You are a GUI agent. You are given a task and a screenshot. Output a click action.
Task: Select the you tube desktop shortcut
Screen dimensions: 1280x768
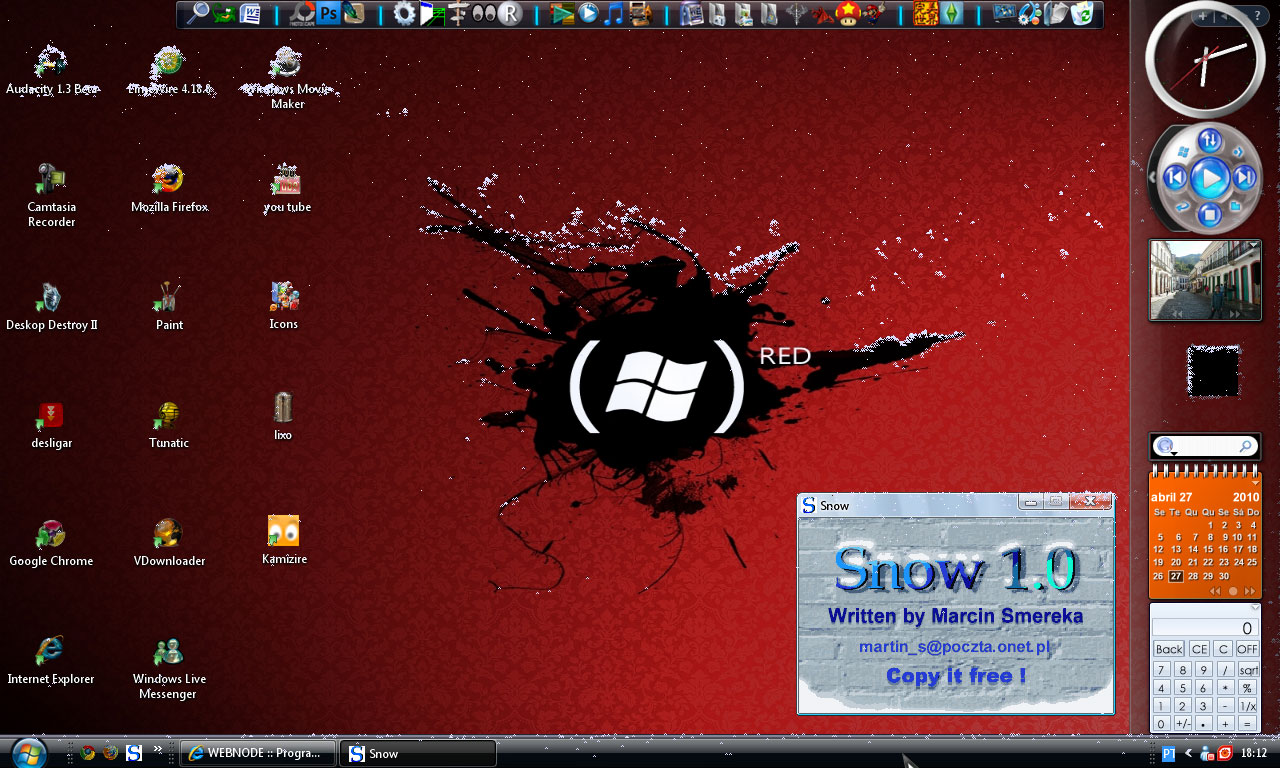point(287,189)
